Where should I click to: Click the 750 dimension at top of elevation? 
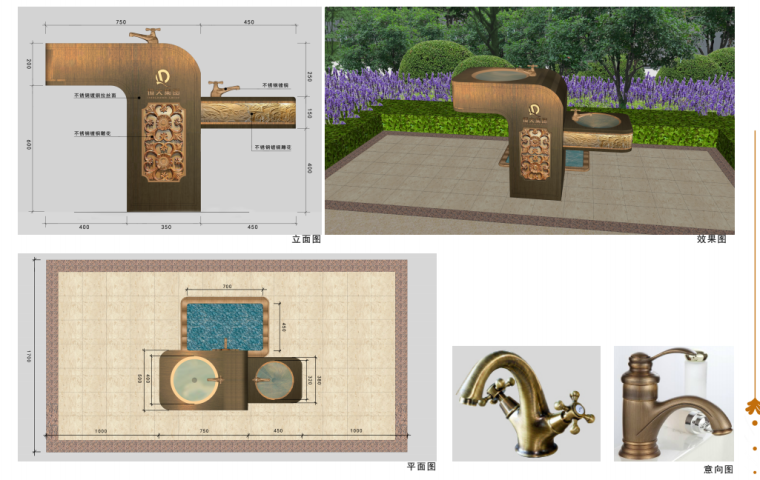(120, 22)
